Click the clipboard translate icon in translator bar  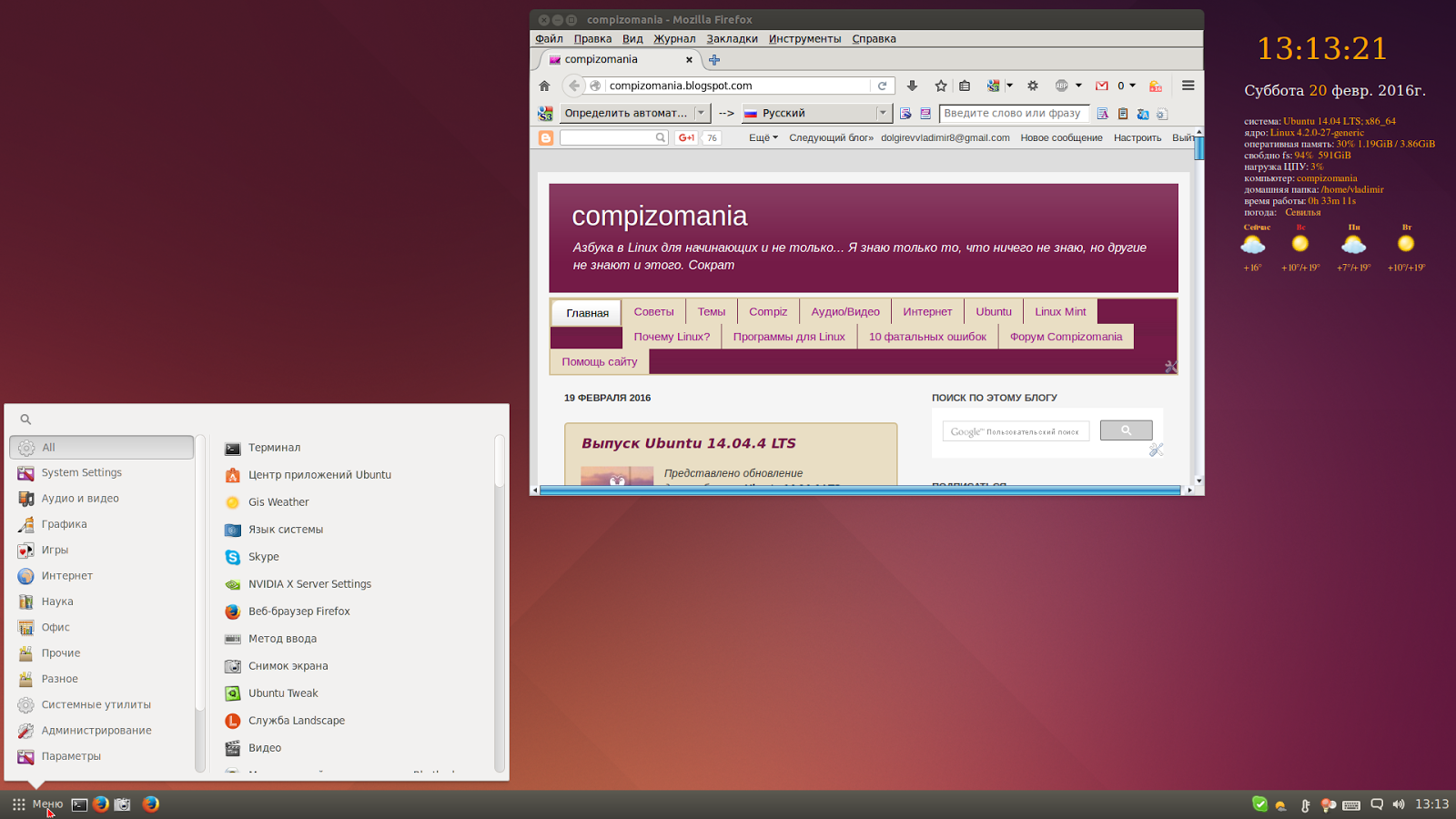tap(1123, 114)
